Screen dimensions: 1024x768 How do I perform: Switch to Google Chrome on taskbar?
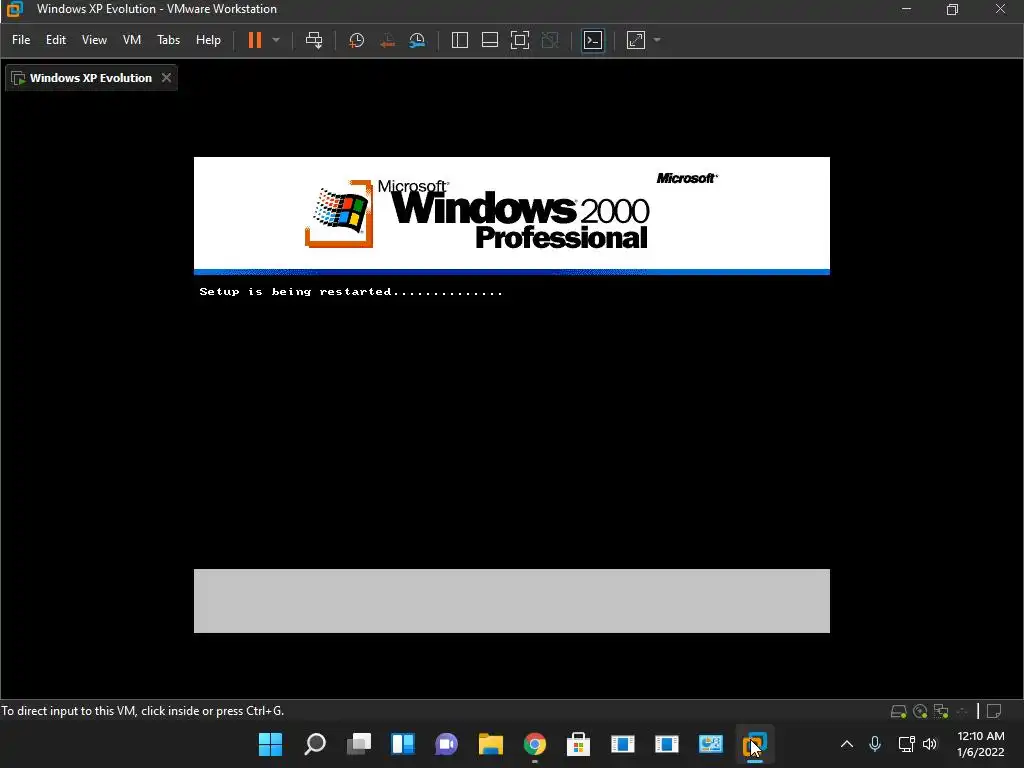click(535, 744)
